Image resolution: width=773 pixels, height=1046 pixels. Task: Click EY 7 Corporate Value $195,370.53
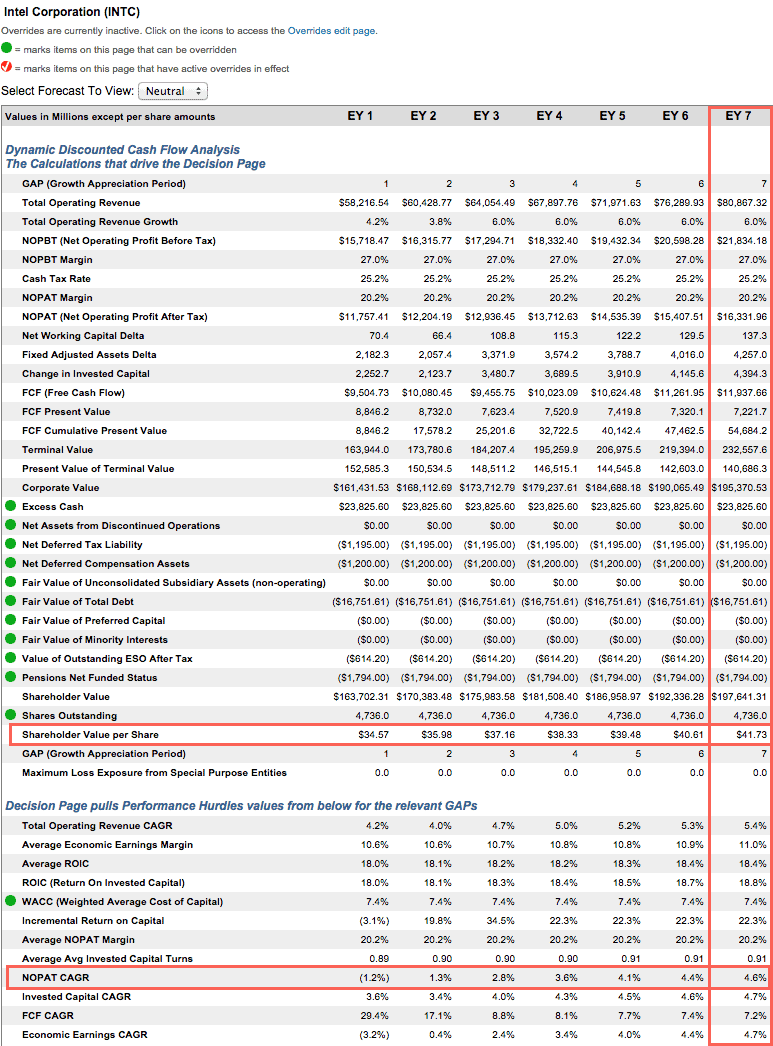tap(739, 488)
